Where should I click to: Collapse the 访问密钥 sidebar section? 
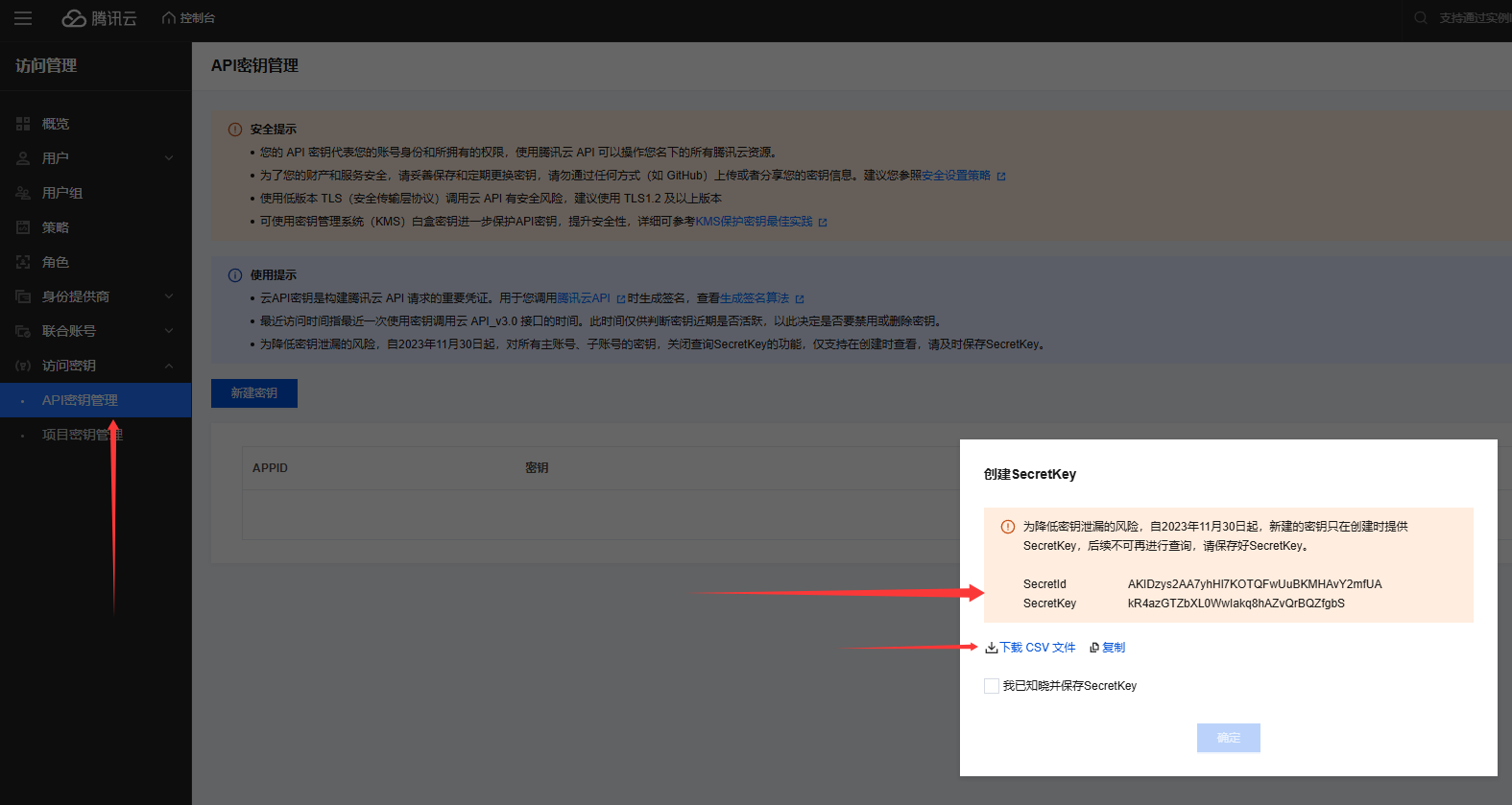[x=169, y=366]
